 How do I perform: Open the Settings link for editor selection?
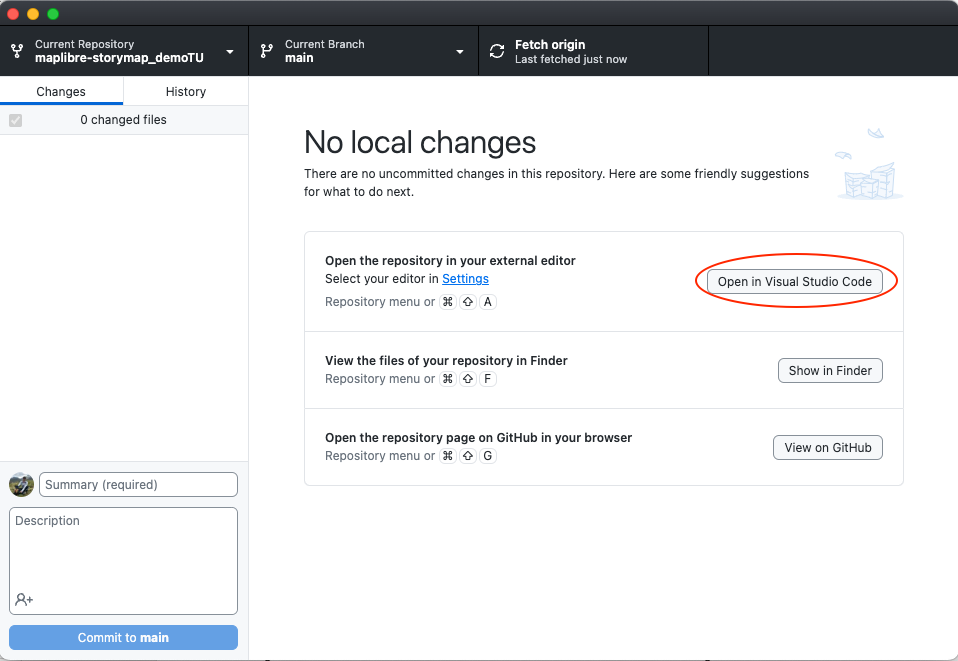pos(465,279)
